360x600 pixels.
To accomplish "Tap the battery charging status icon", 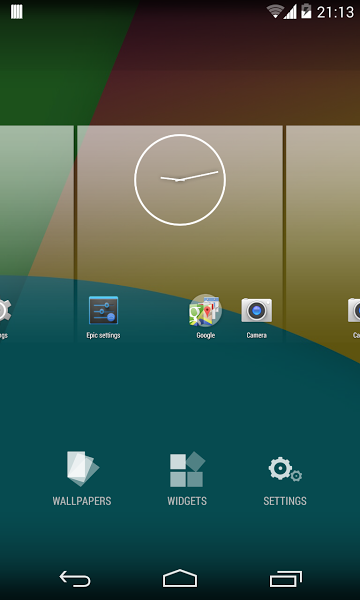I will point(306,11).
